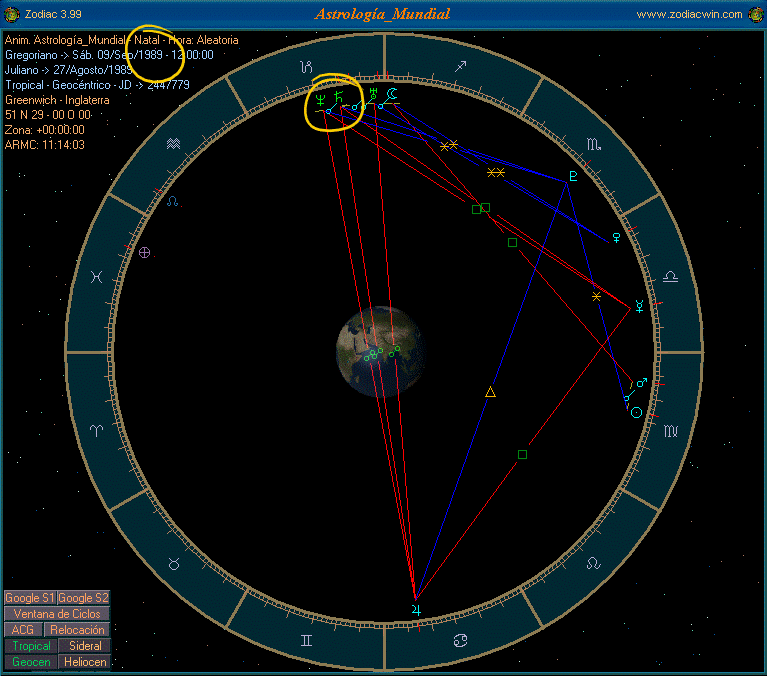767x676 pixels.
Task: Click the Jupiter glyph at chart bottom
Action: point(416,607)
